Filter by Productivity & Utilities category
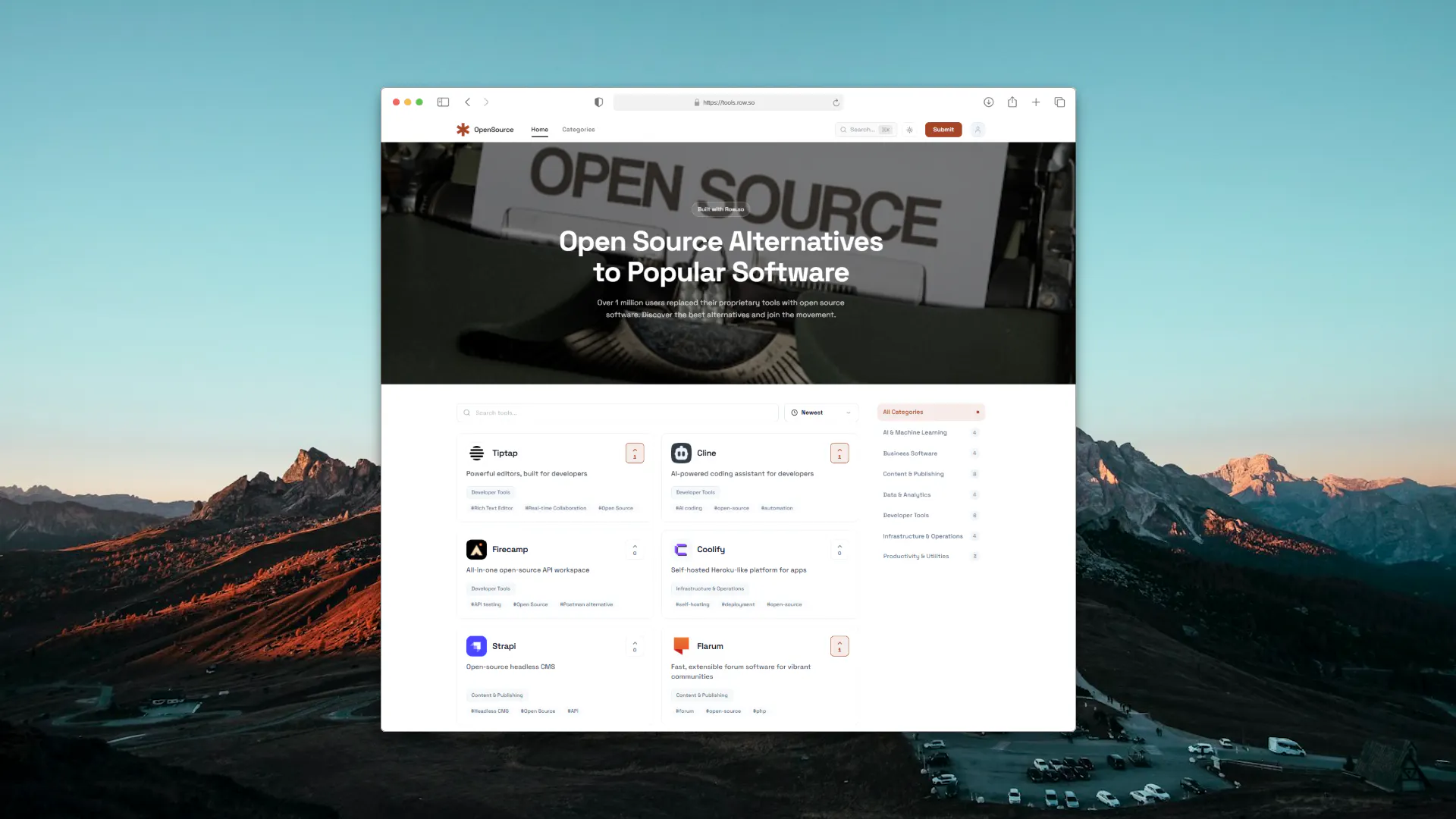This screenshot has width=1456, height=819. click(x=930, y=557)
